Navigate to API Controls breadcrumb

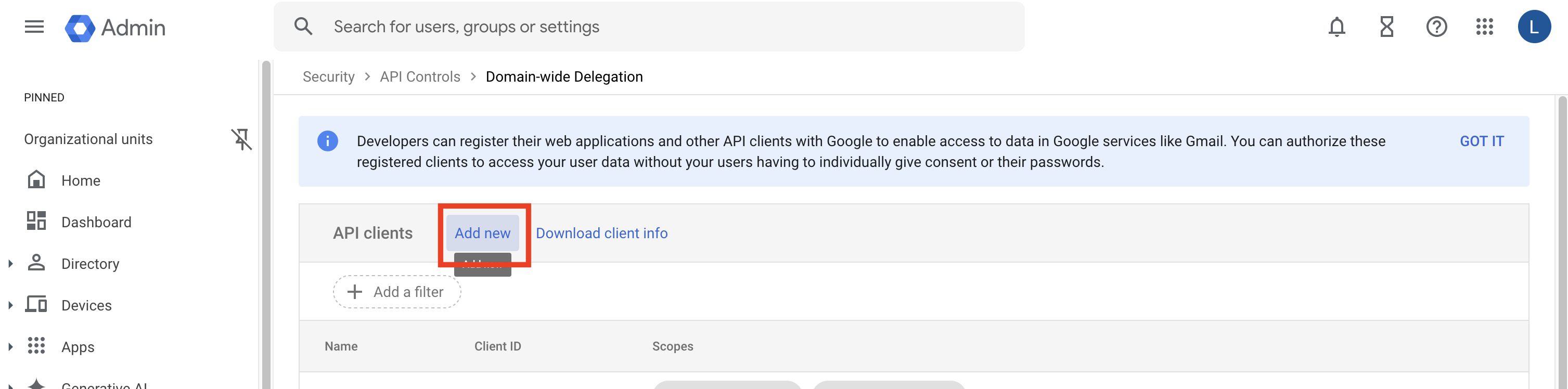coord(419,76)
